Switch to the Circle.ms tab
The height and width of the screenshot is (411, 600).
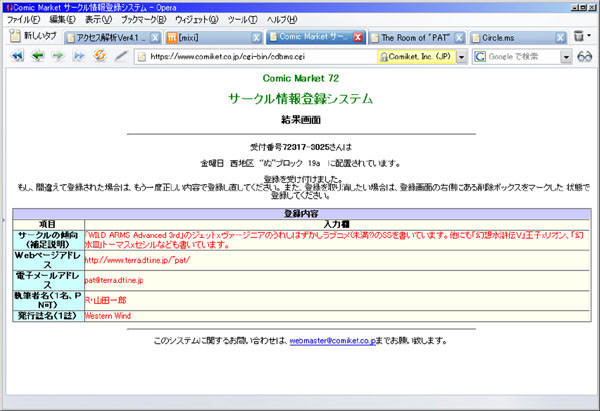click(514, 38)
